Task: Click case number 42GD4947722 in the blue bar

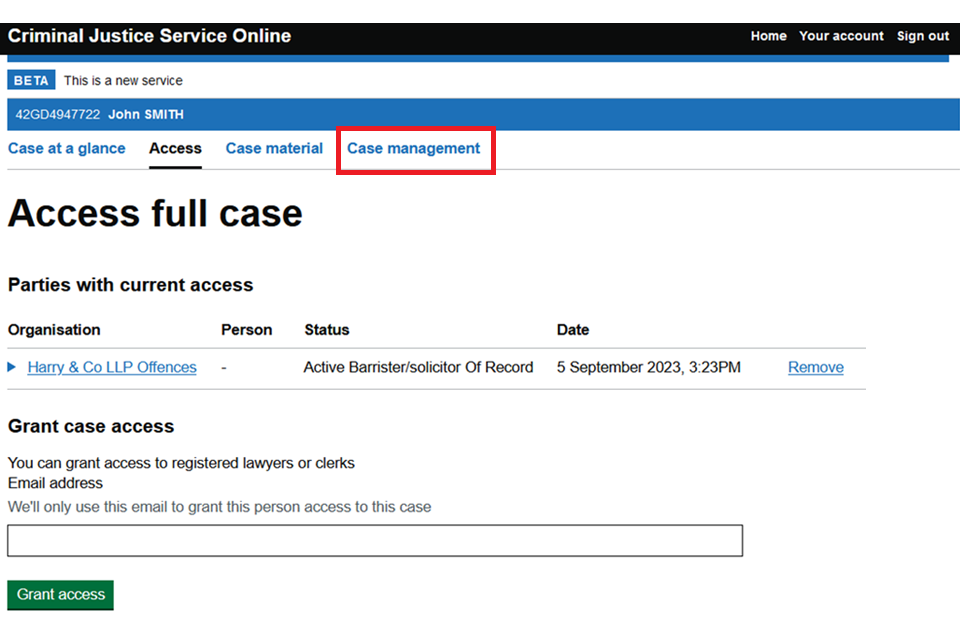Action: pos(57,115)
